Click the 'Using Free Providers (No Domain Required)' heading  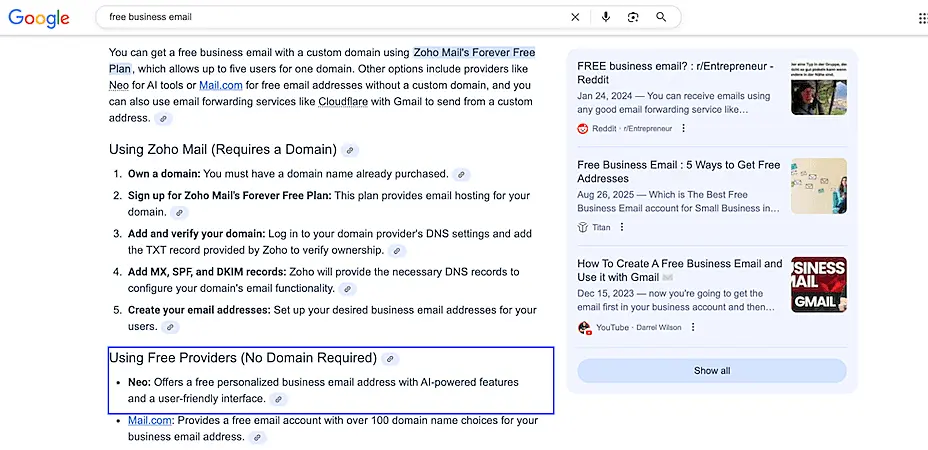[x=243, y=358]
